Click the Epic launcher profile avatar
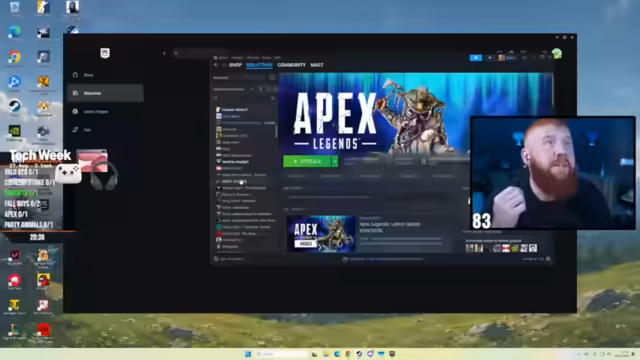This screenshot has width=640, height=360. click(557, 53)
